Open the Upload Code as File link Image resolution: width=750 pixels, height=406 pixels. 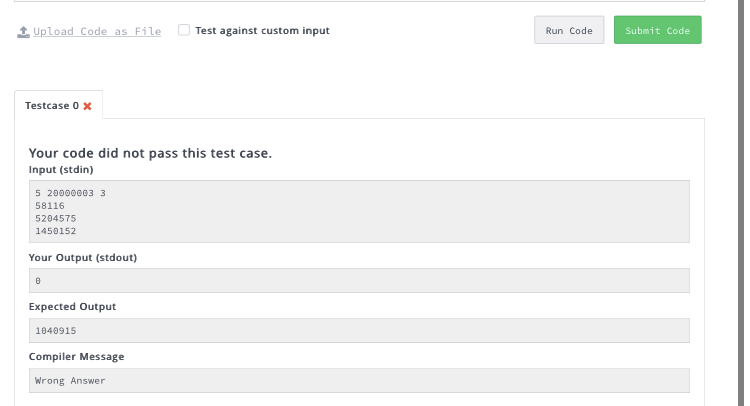(x=97, y=31)
